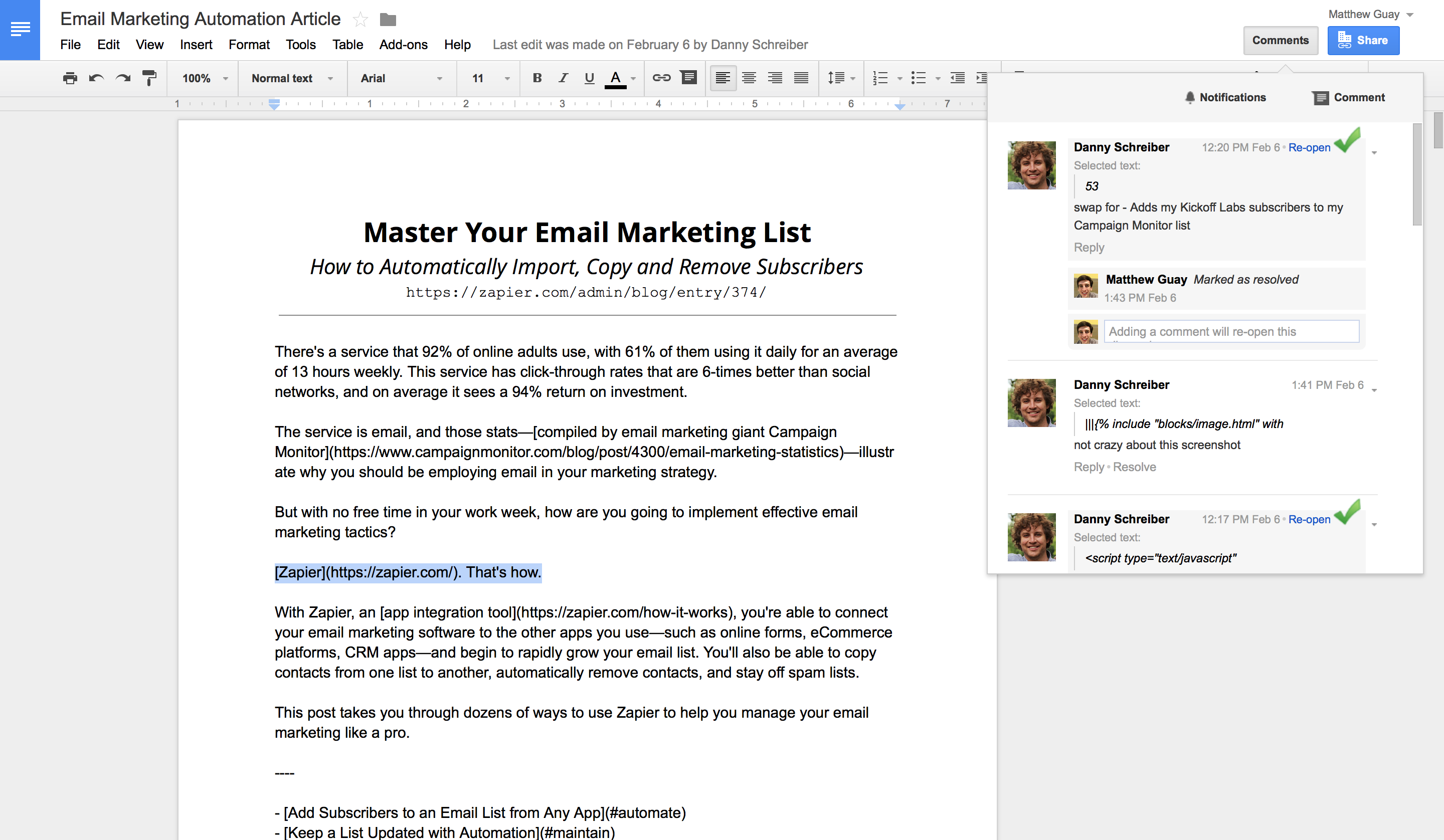Viewport: 1444px width, 840px height.
Task: Expand the numbered list style dropdown arrow
Action: pyautogui.click(x=899, y=79)
